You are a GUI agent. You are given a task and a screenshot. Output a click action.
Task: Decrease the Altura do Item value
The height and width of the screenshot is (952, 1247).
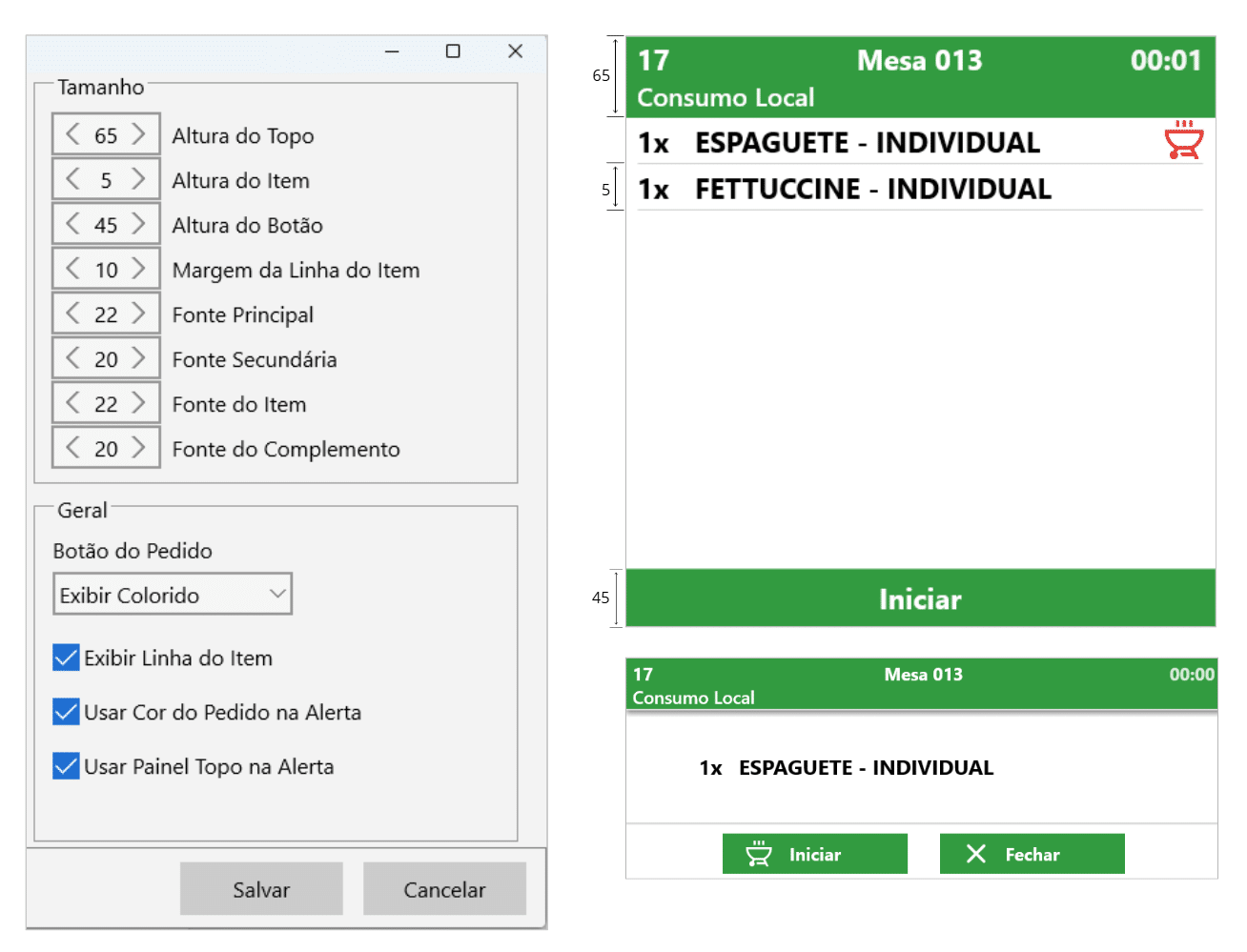[72, 179]
